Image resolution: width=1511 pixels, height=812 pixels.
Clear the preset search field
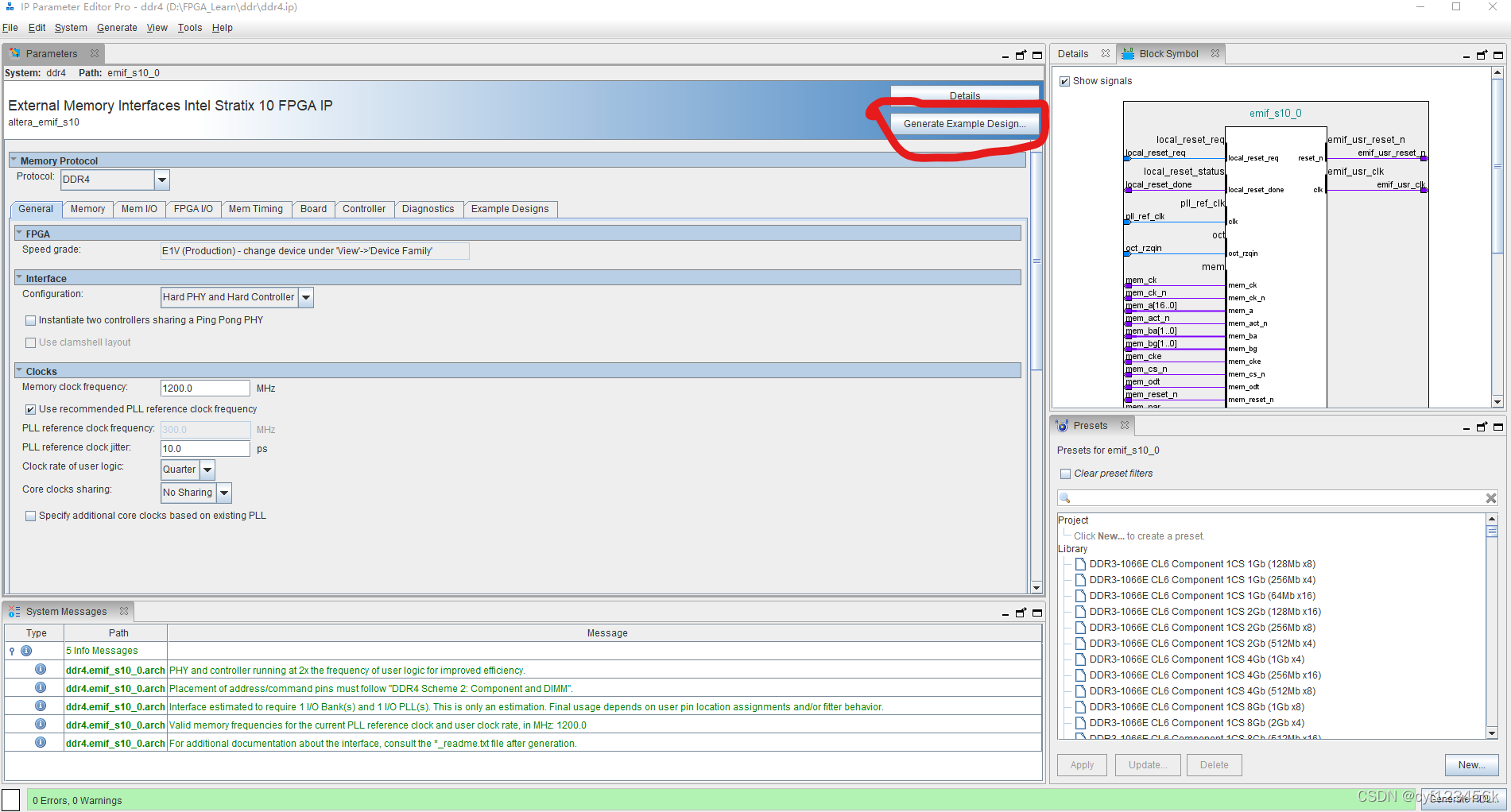[x=1491, y=498]
